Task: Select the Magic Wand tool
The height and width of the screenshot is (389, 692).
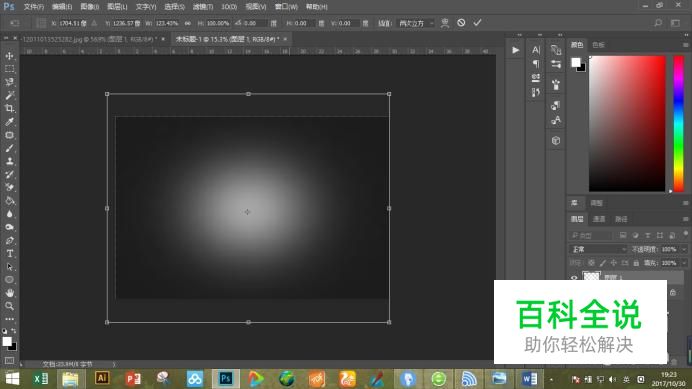Action: 9,95
